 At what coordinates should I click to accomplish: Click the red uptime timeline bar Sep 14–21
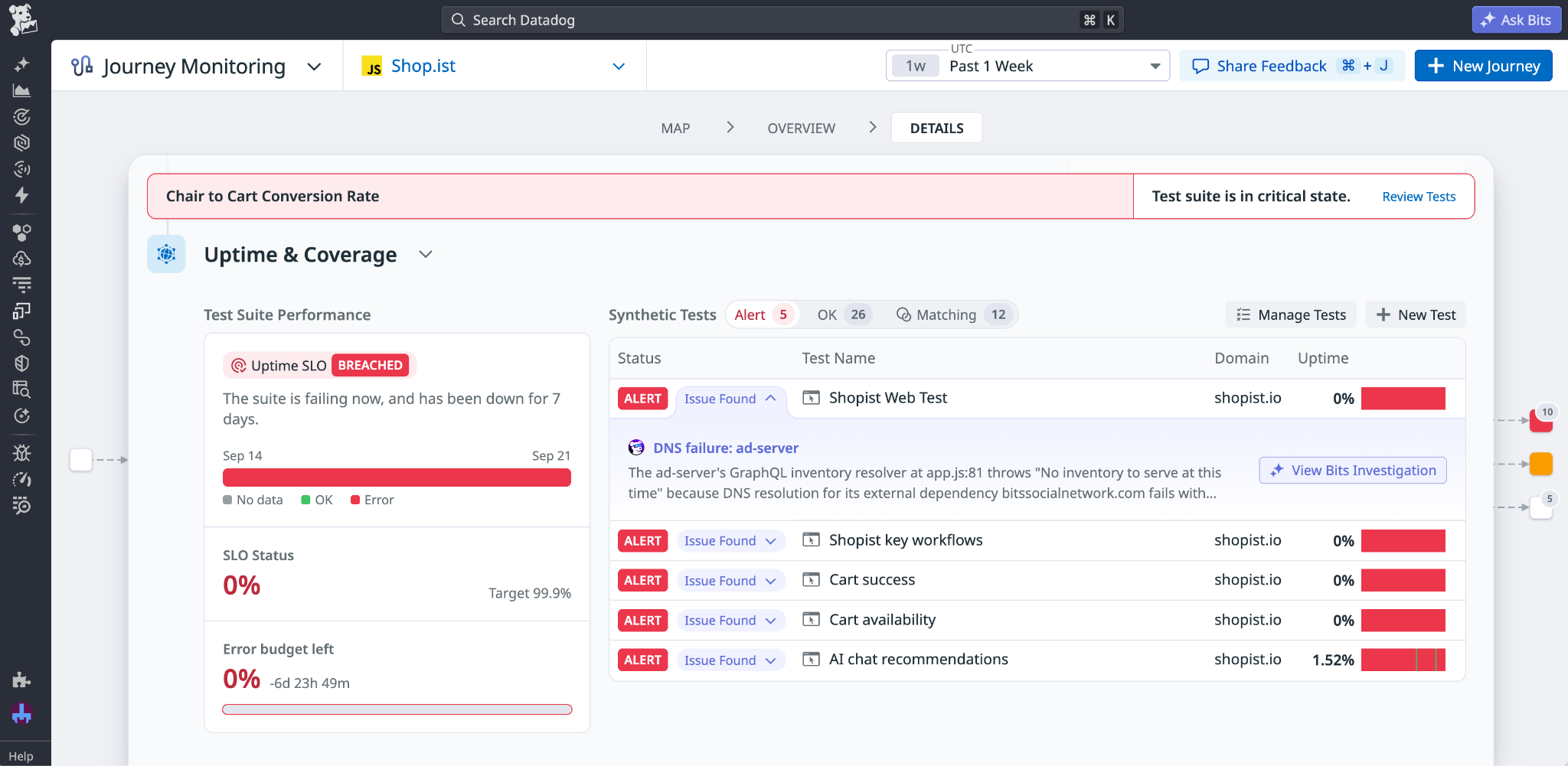[x=397, y=478]
